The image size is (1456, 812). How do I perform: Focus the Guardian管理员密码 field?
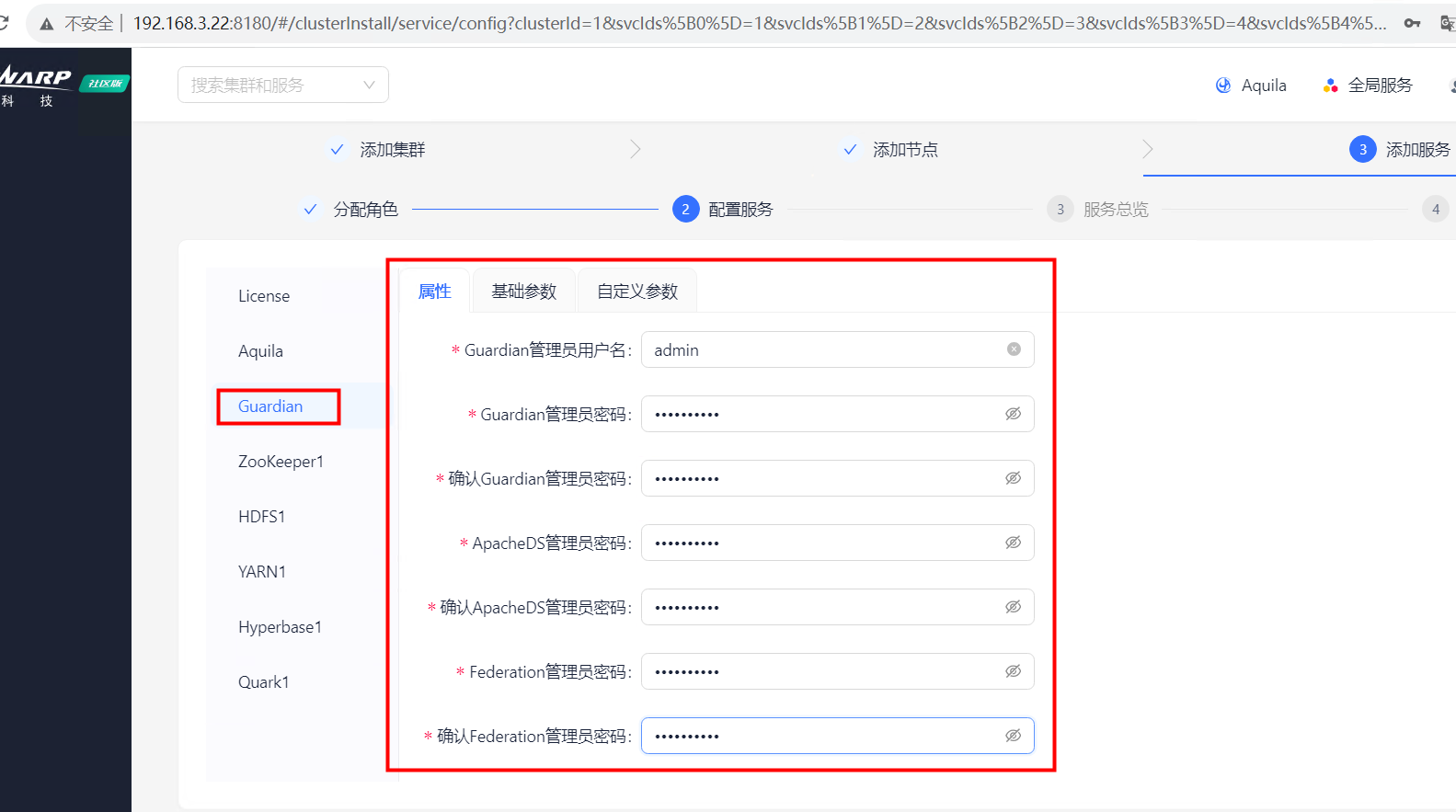pos(838,414)
